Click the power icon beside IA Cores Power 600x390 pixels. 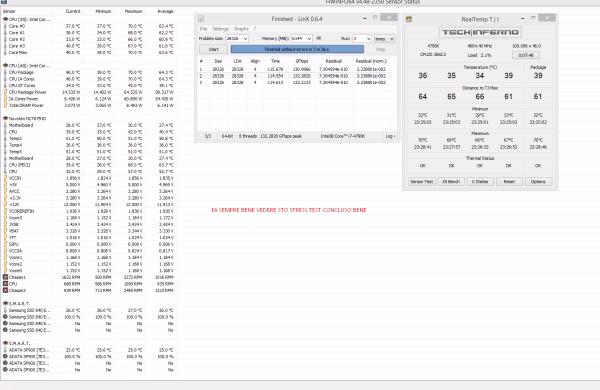[5, 99]
